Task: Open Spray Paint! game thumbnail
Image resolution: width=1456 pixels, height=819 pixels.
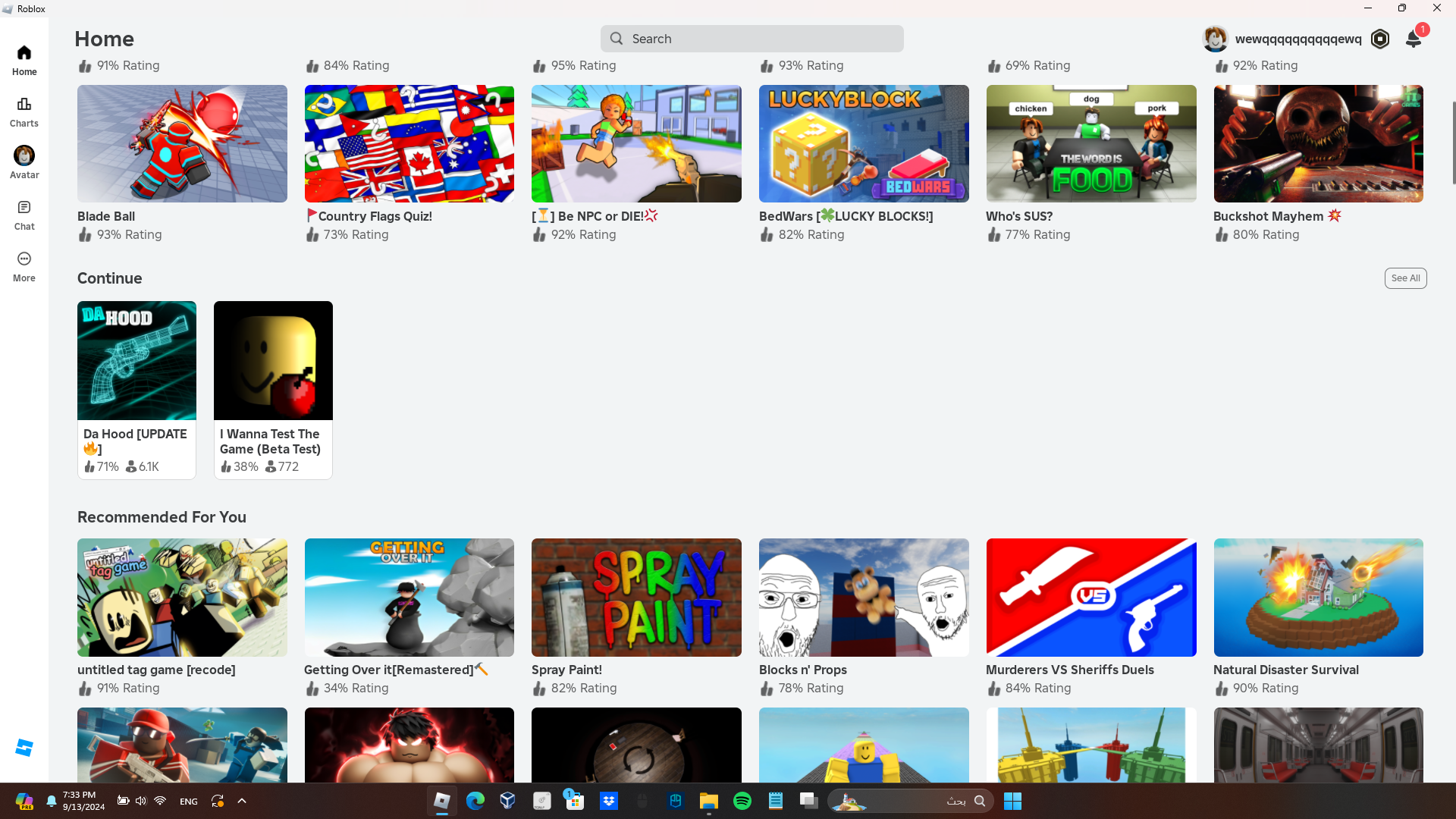Action: (x=636, y=598)
